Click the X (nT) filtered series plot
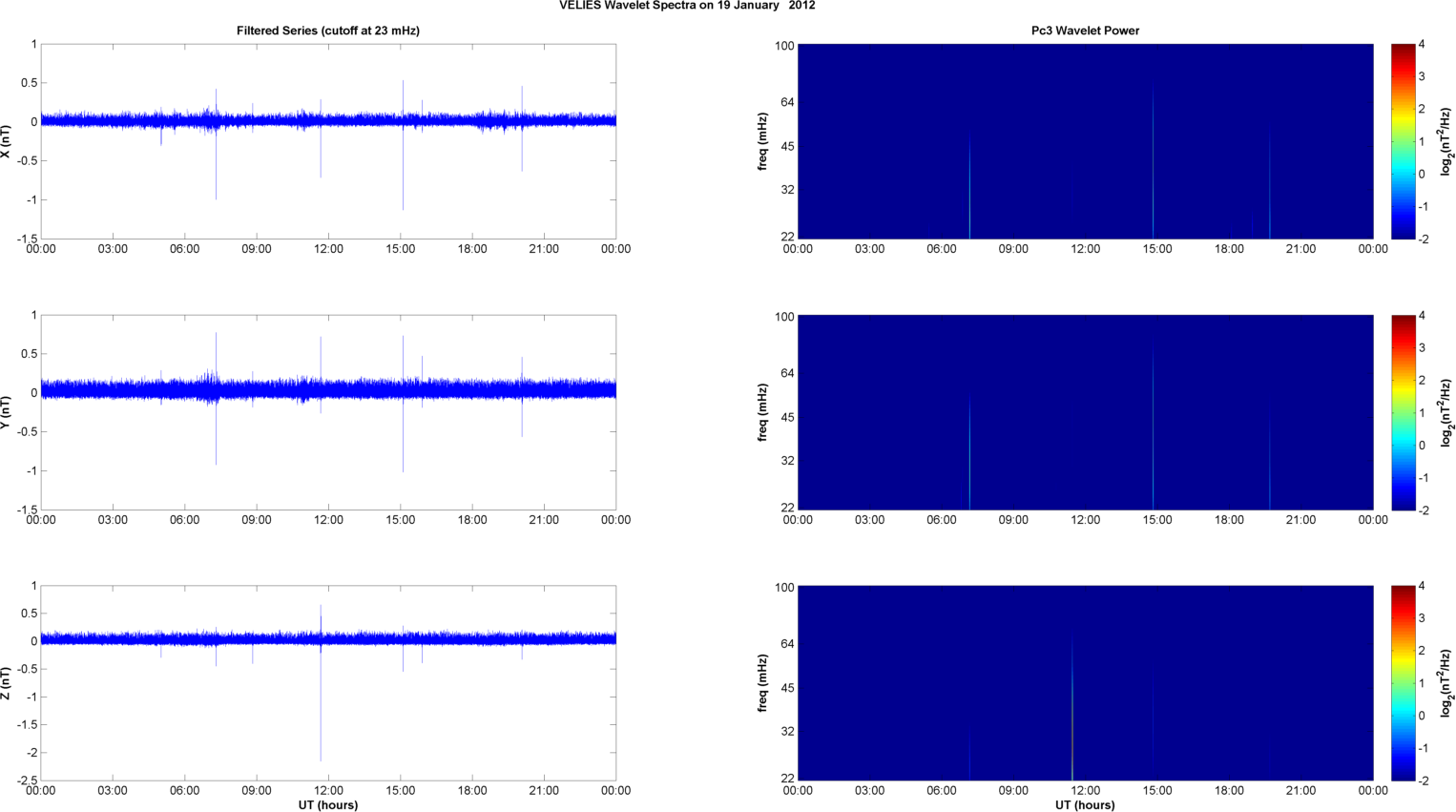 tap(328, 141)
